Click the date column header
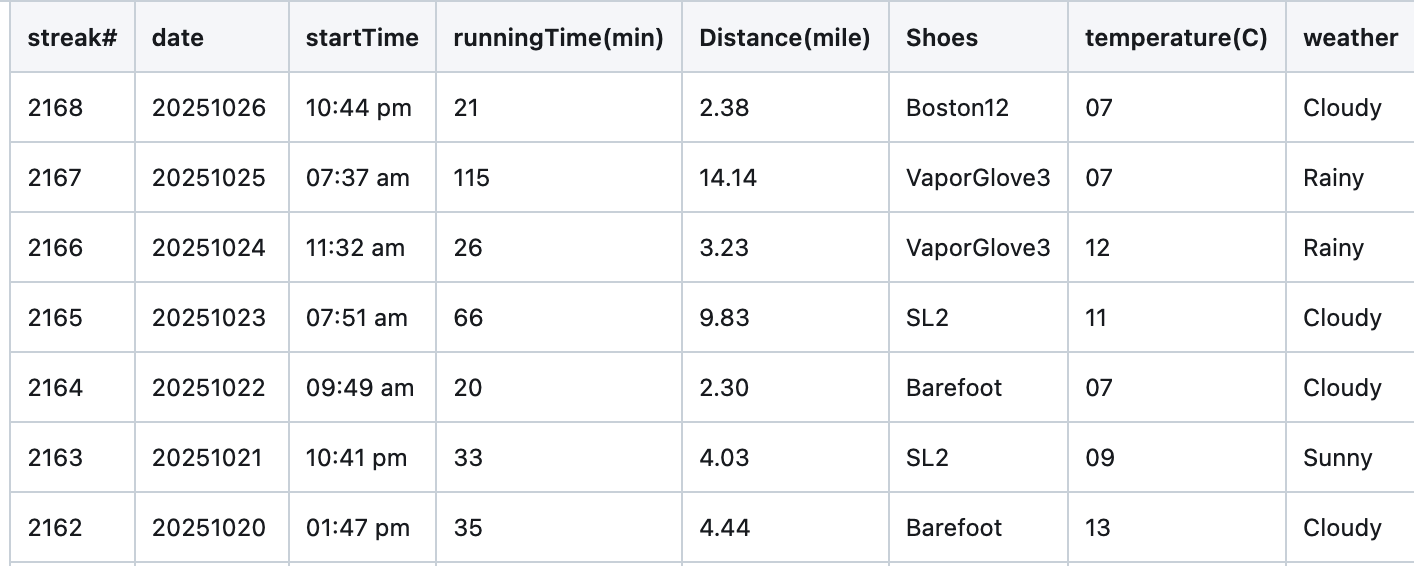Image resolution: width=1414 pixels, height=566 pixels. pyautogui.click(x=178, y=38)
